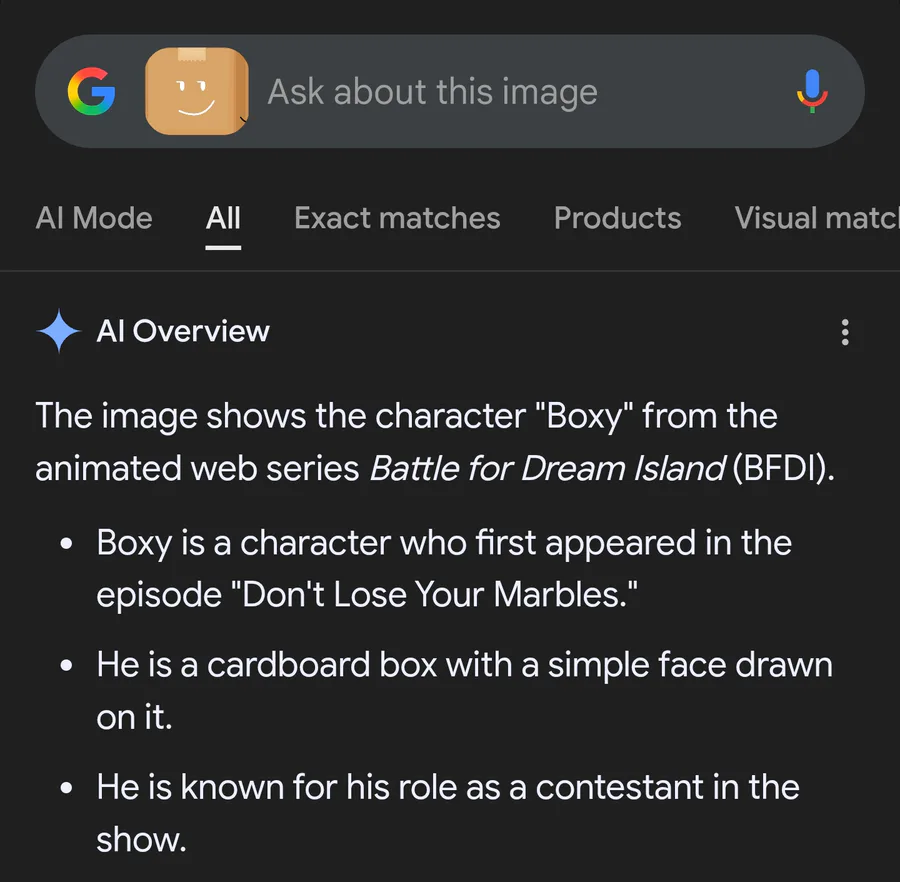Image resolution: width=900 pixels, height=882 pixels.
Task: Go to the Products tab
Action: click(x=617, y=218)
